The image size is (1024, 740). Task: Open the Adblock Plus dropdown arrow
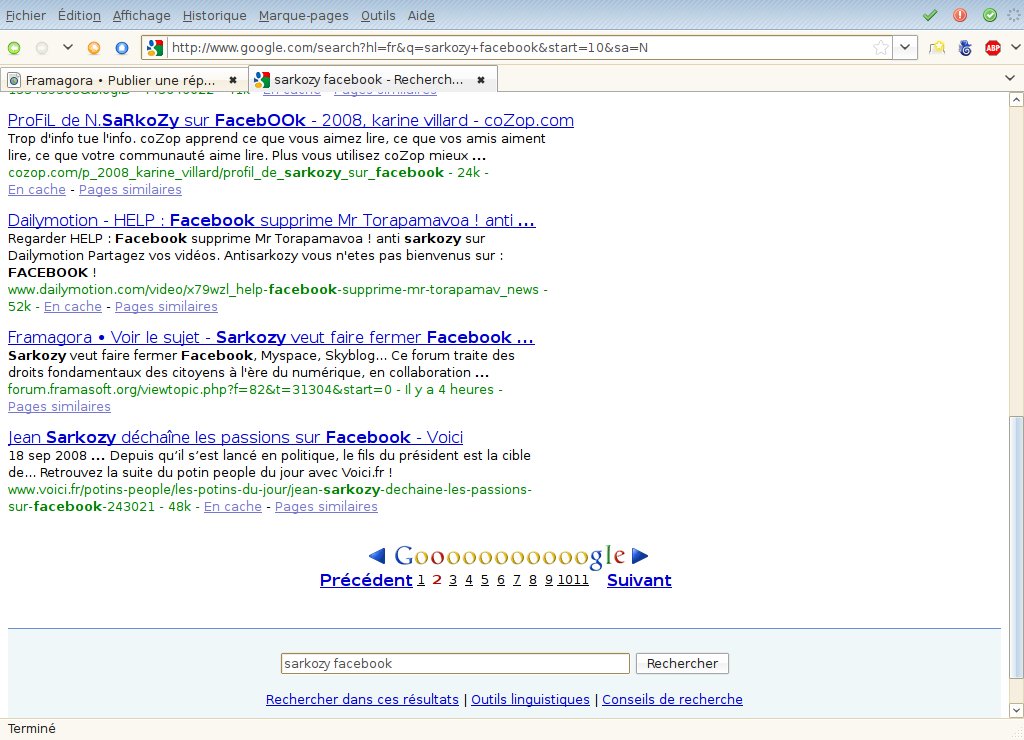[x=1015, y=47]
